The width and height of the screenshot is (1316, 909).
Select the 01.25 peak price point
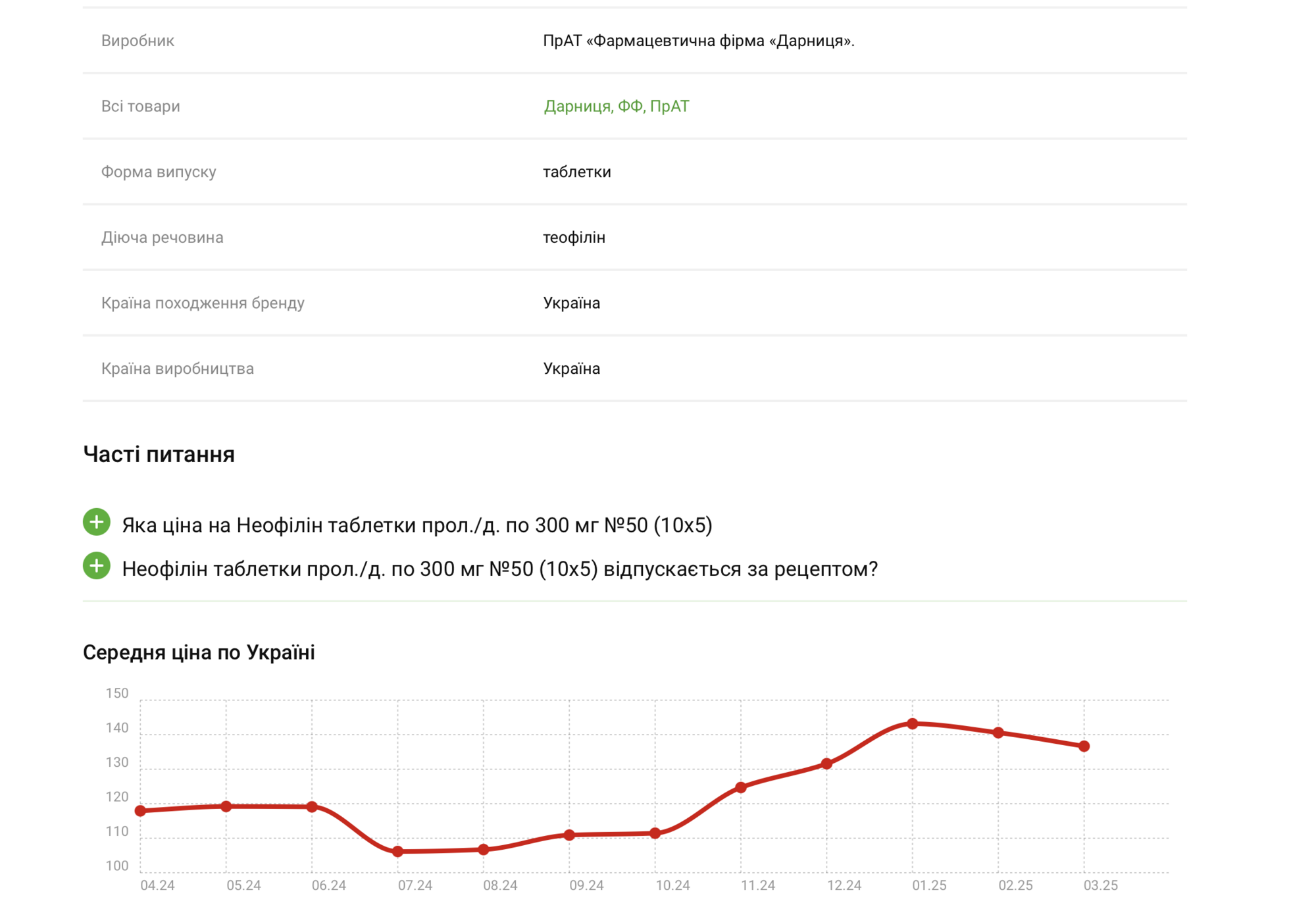913,724
